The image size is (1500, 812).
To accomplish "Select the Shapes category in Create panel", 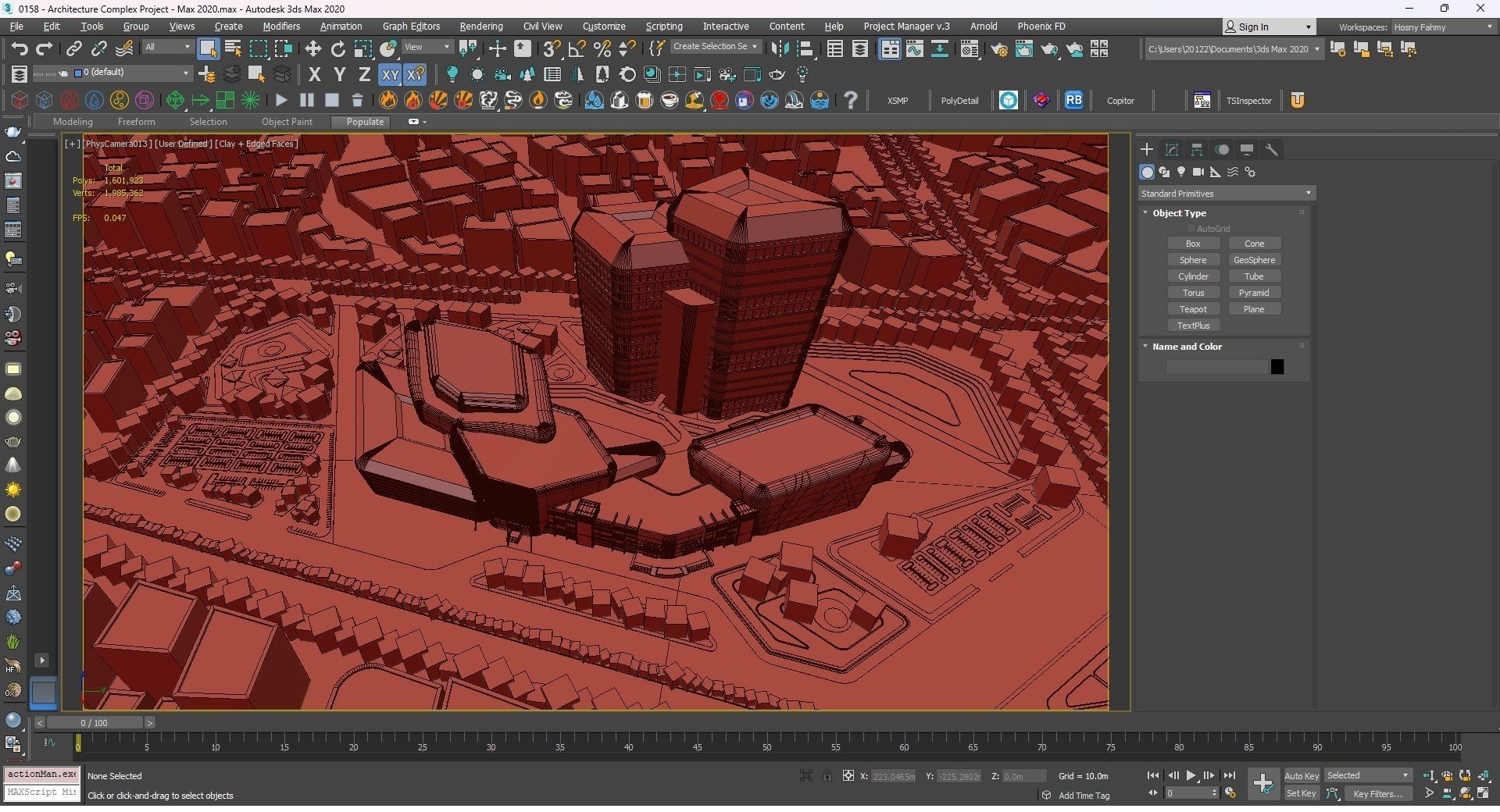I will click(1164, 172).
